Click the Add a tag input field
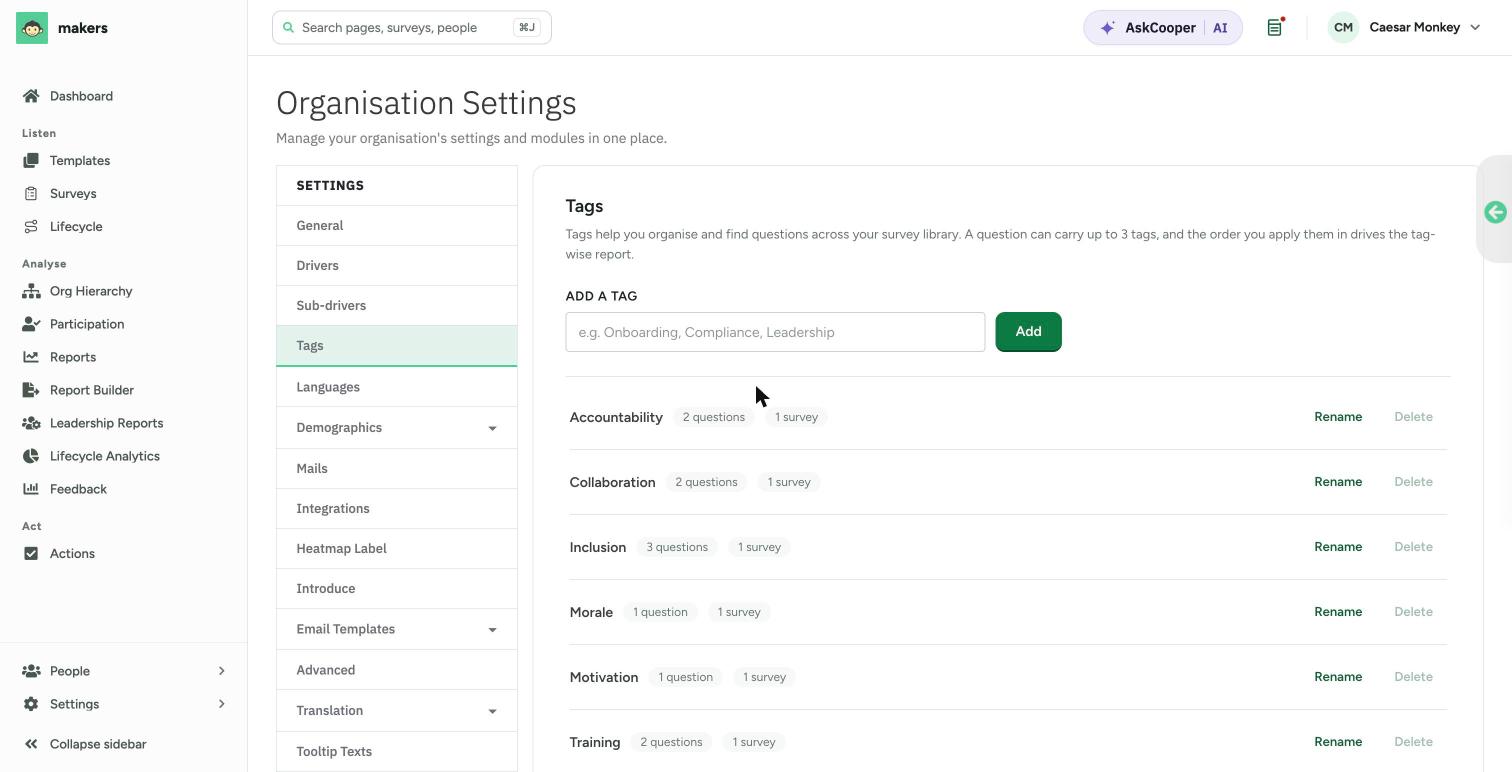 [775, 332]
